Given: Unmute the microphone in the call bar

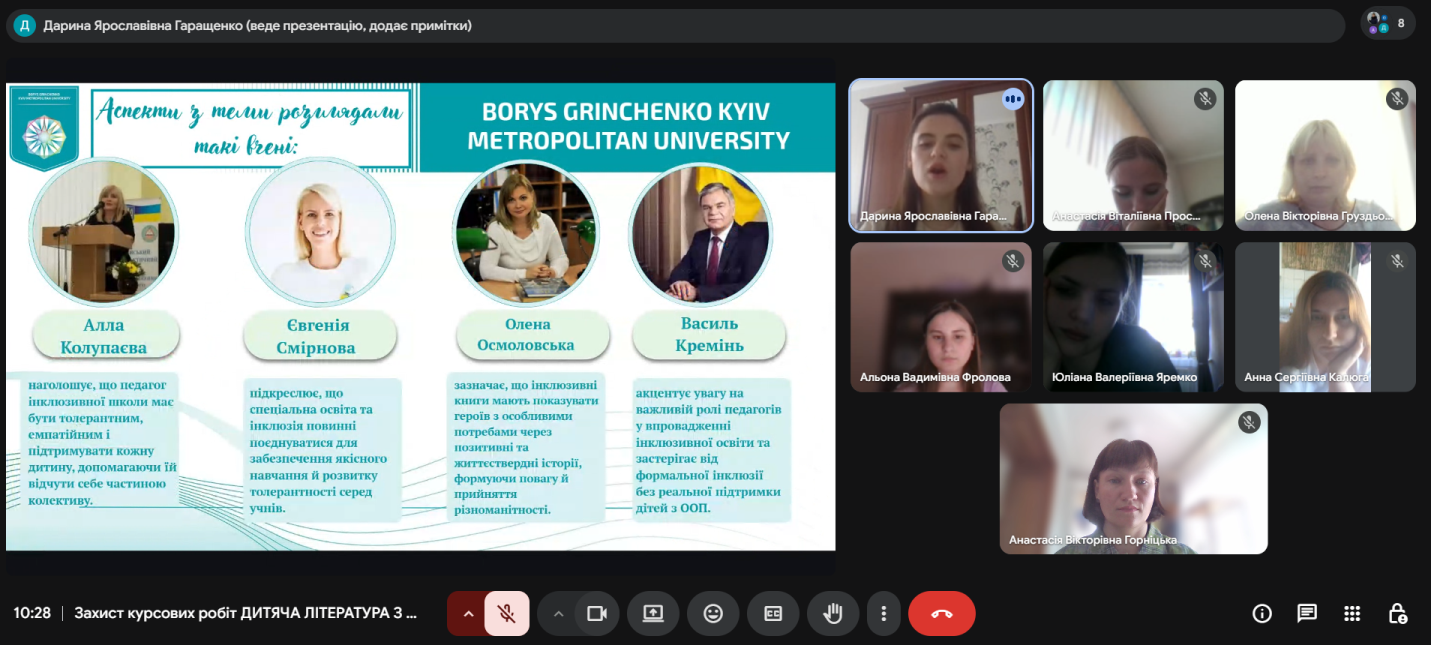Looking at the screenshot, I should click(x=507, y=614).
